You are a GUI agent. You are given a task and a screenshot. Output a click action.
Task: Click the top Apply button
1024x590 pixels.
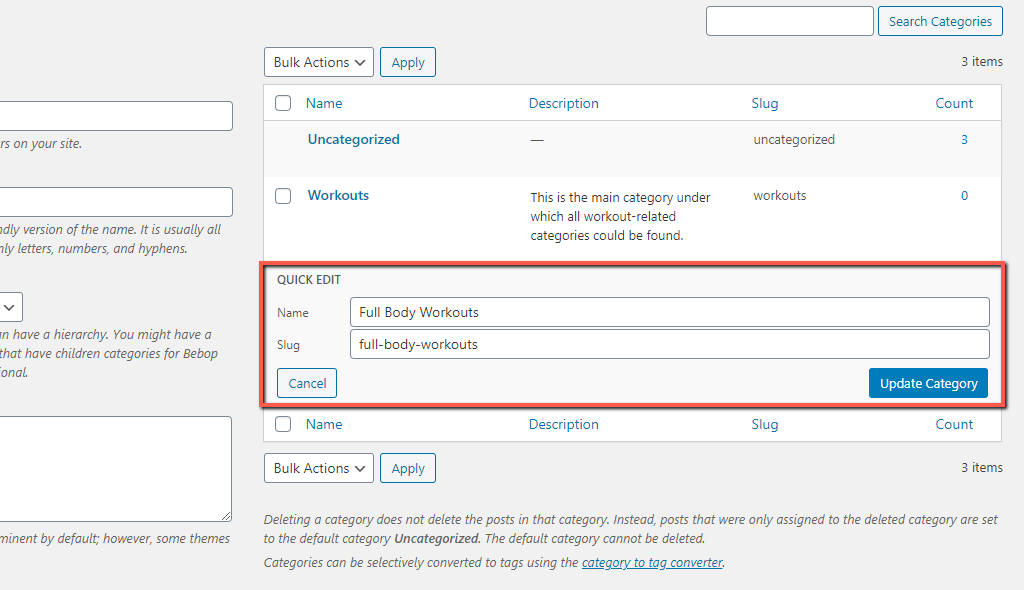(x=408, y=62)
